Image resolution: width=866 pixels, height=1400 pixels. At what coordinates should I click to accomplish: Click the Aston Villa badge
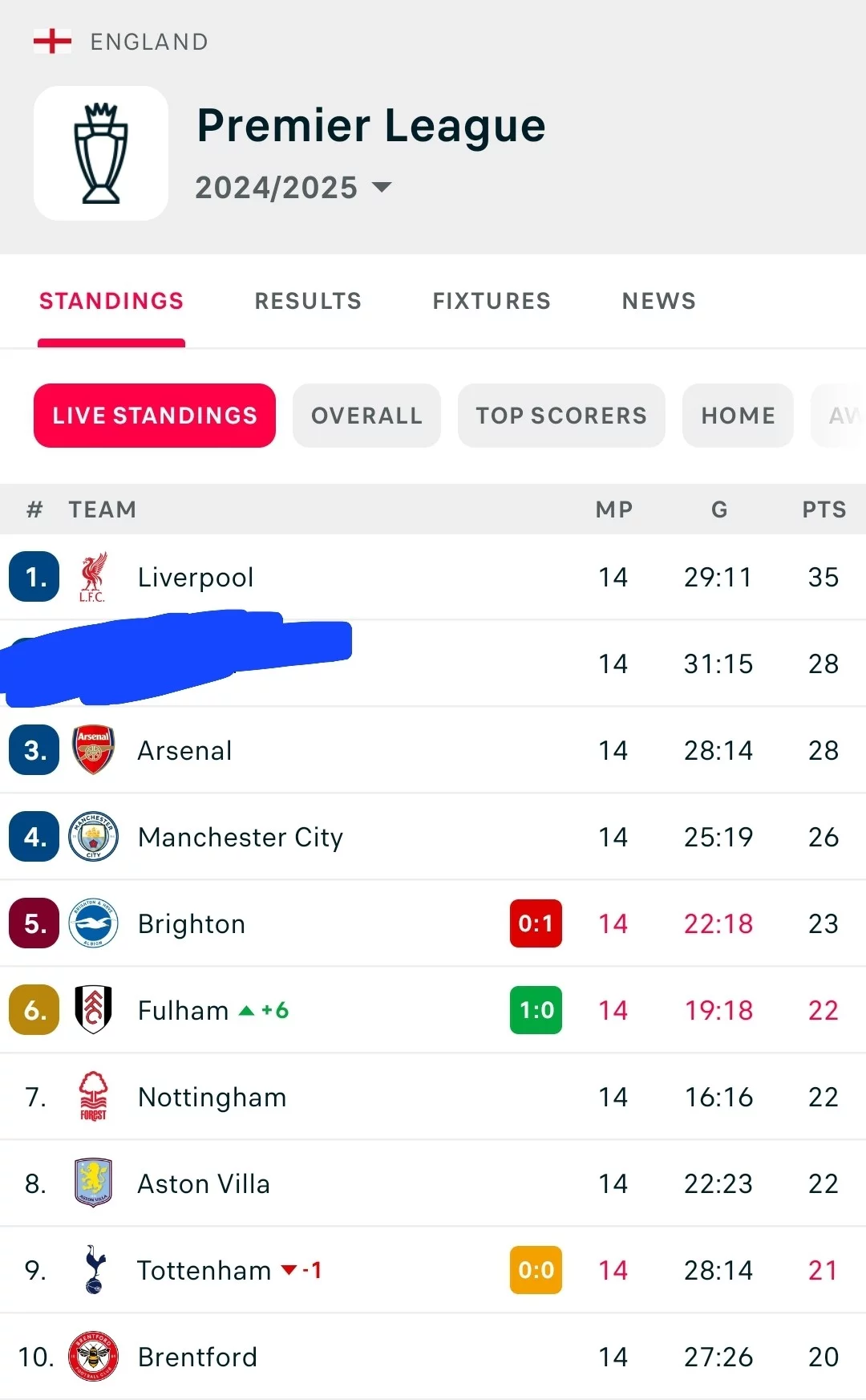tap(93, 1183)
